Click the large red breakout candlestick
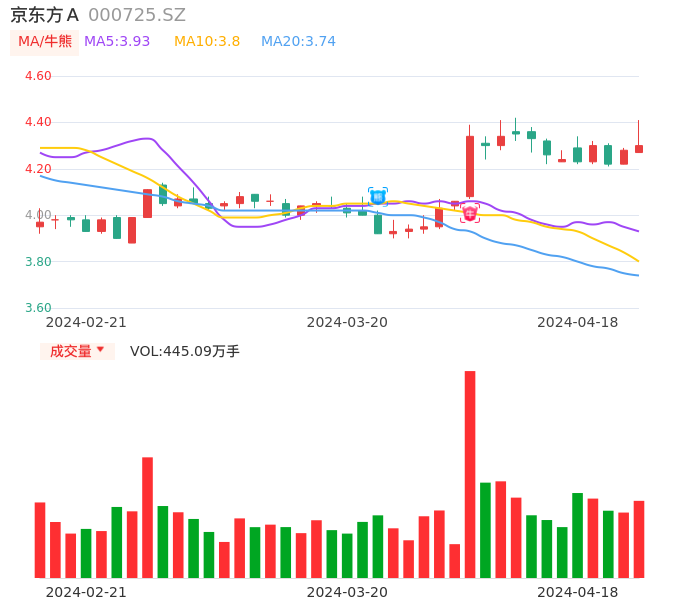Screen dimensions: 686x606 [x=470, y=166]
